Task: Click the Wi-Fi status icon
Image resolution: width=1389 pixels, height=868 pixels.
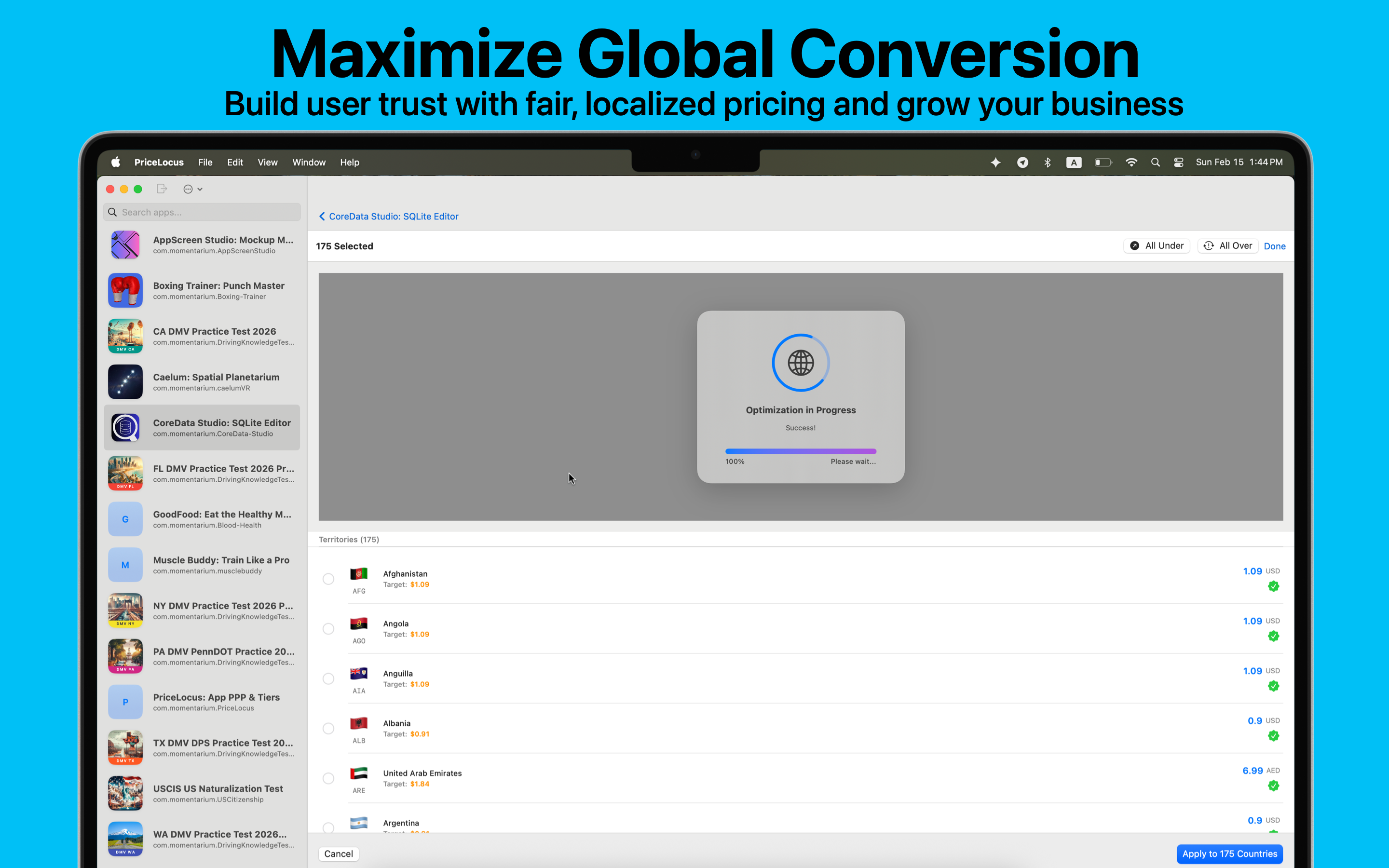Action: click(1131, 163)
